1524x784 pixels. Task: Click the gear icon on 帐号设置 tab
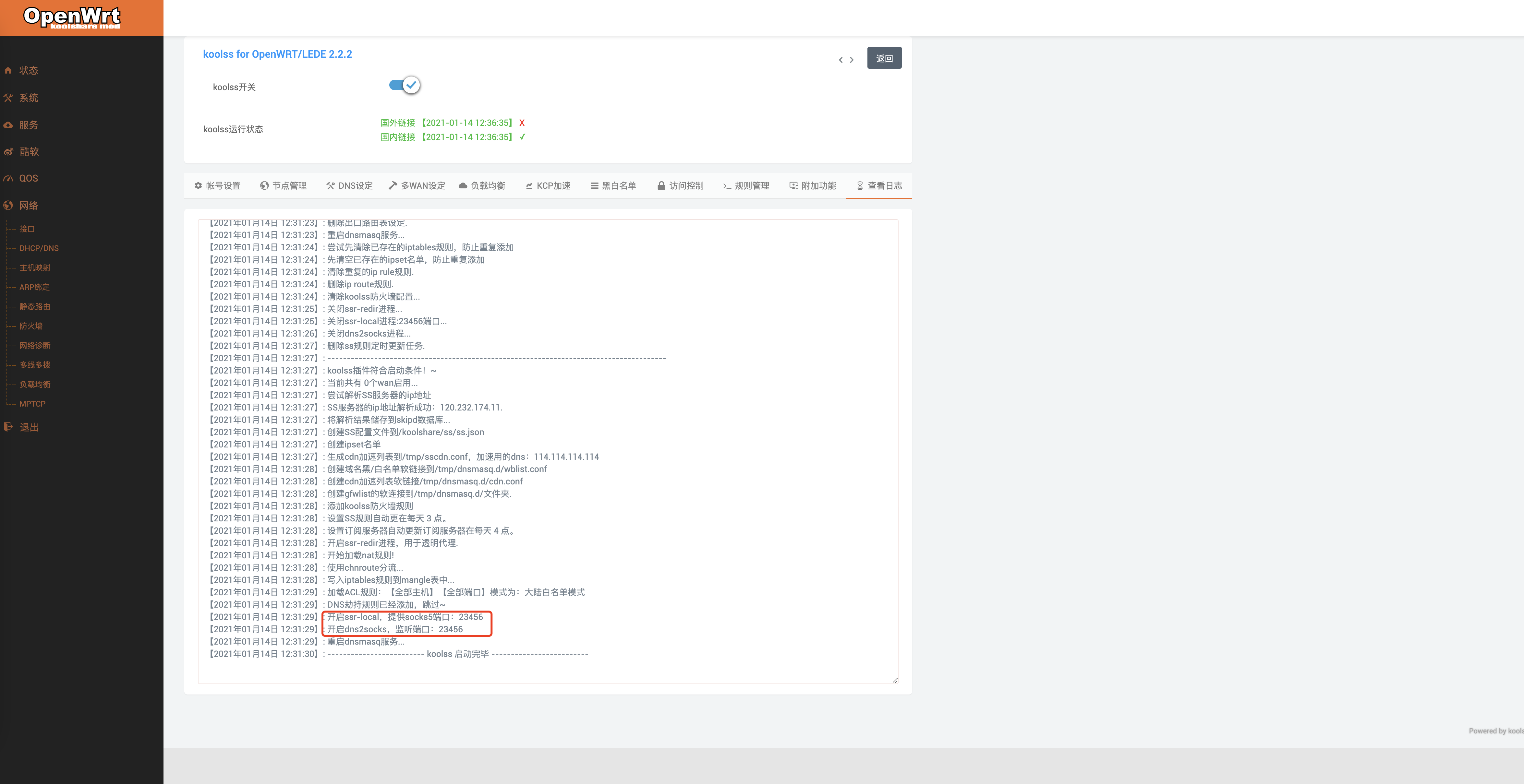(198, 186)
